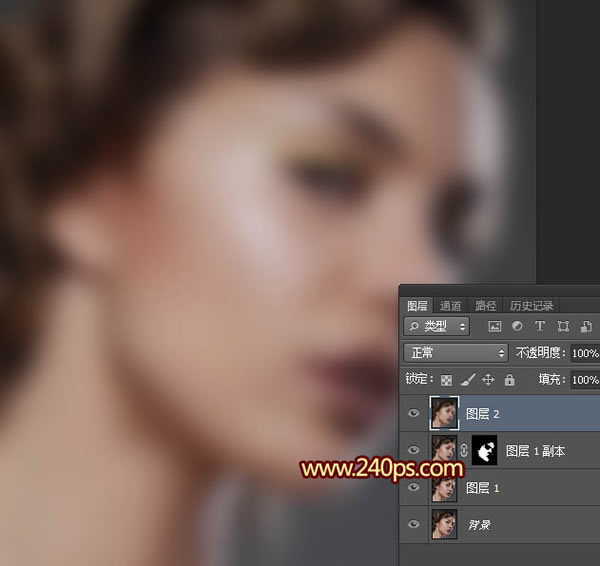Switch to the 图层 tab
The height and width of the screenshot is (566, 600).
point(417,305)
